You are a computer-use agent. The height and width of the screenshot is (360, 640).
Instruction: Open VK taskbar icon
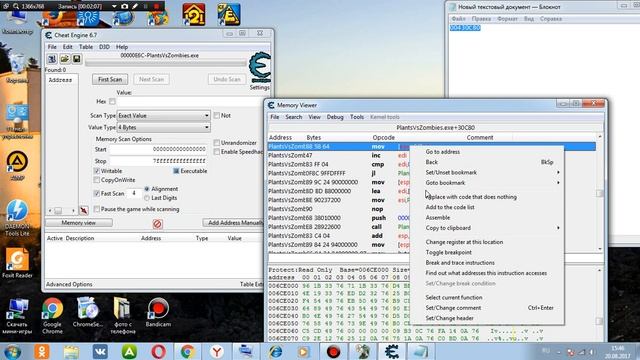[100, 351]
